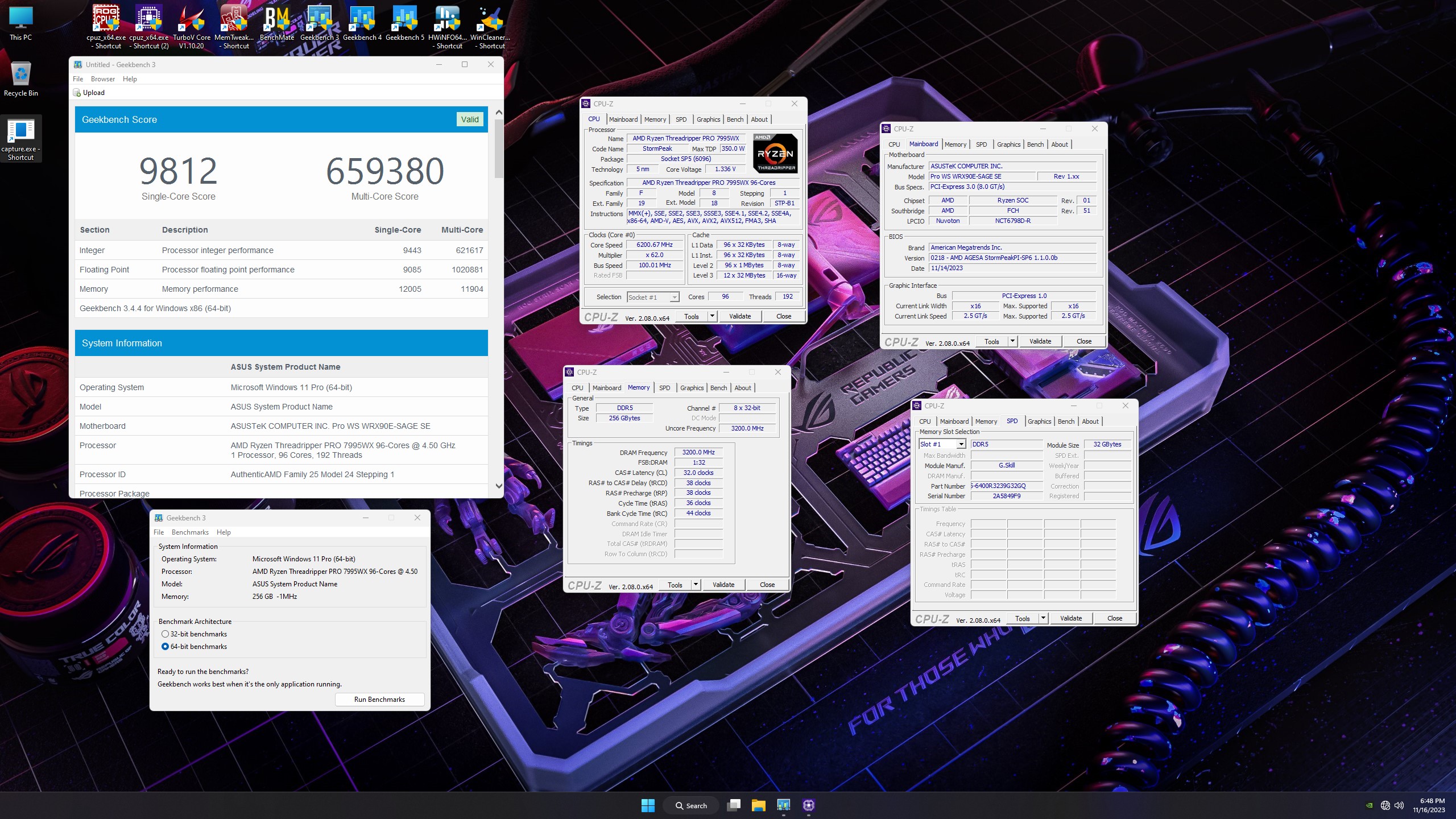The height and width of the screenshot is (819, 1456).
Task: Select TurboV Core V1.10.20 icon
Action: pyautogui.click(x=192, y=27)
